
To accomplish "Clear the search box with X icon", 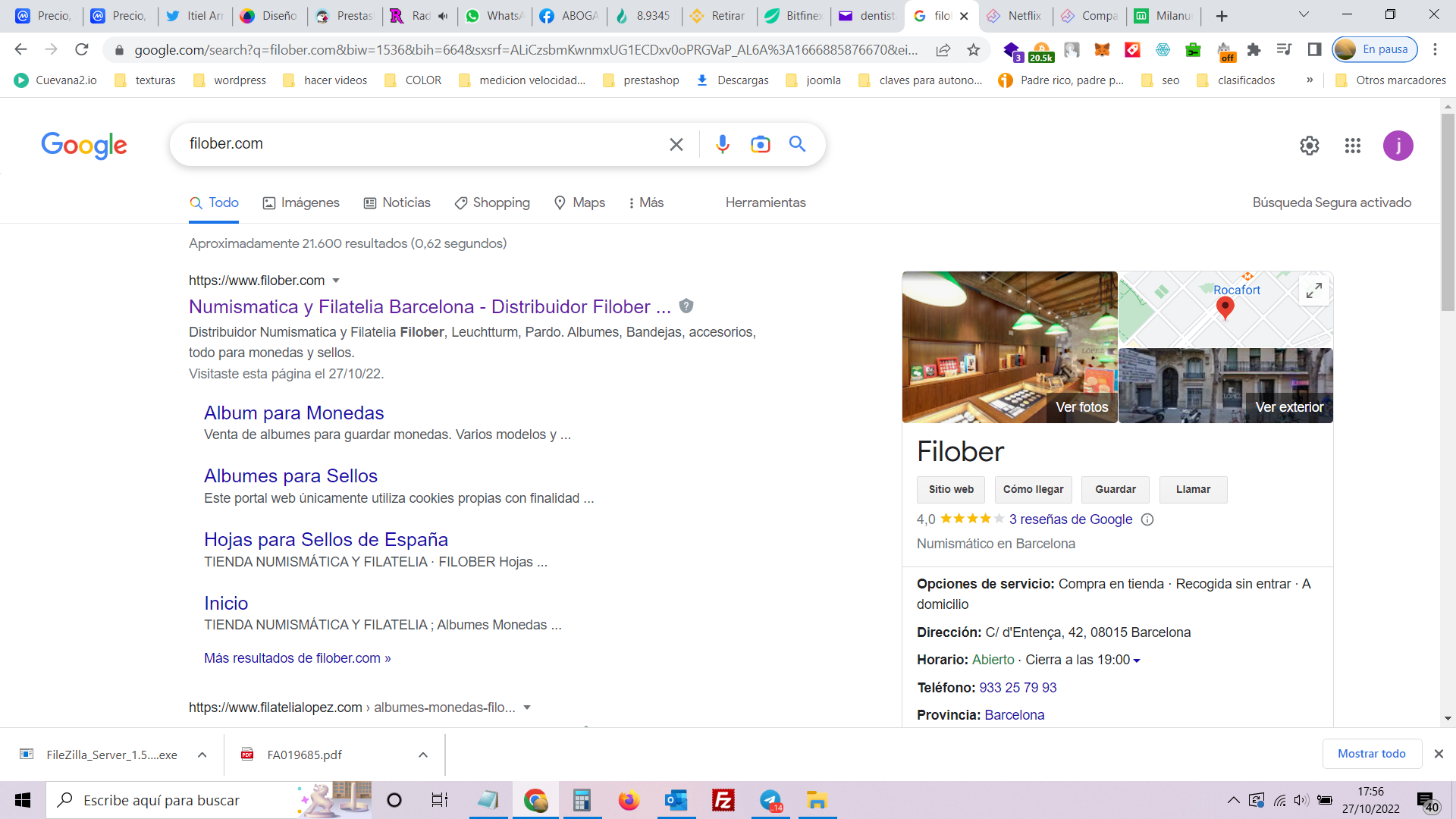I will click(x=676, y=144).
